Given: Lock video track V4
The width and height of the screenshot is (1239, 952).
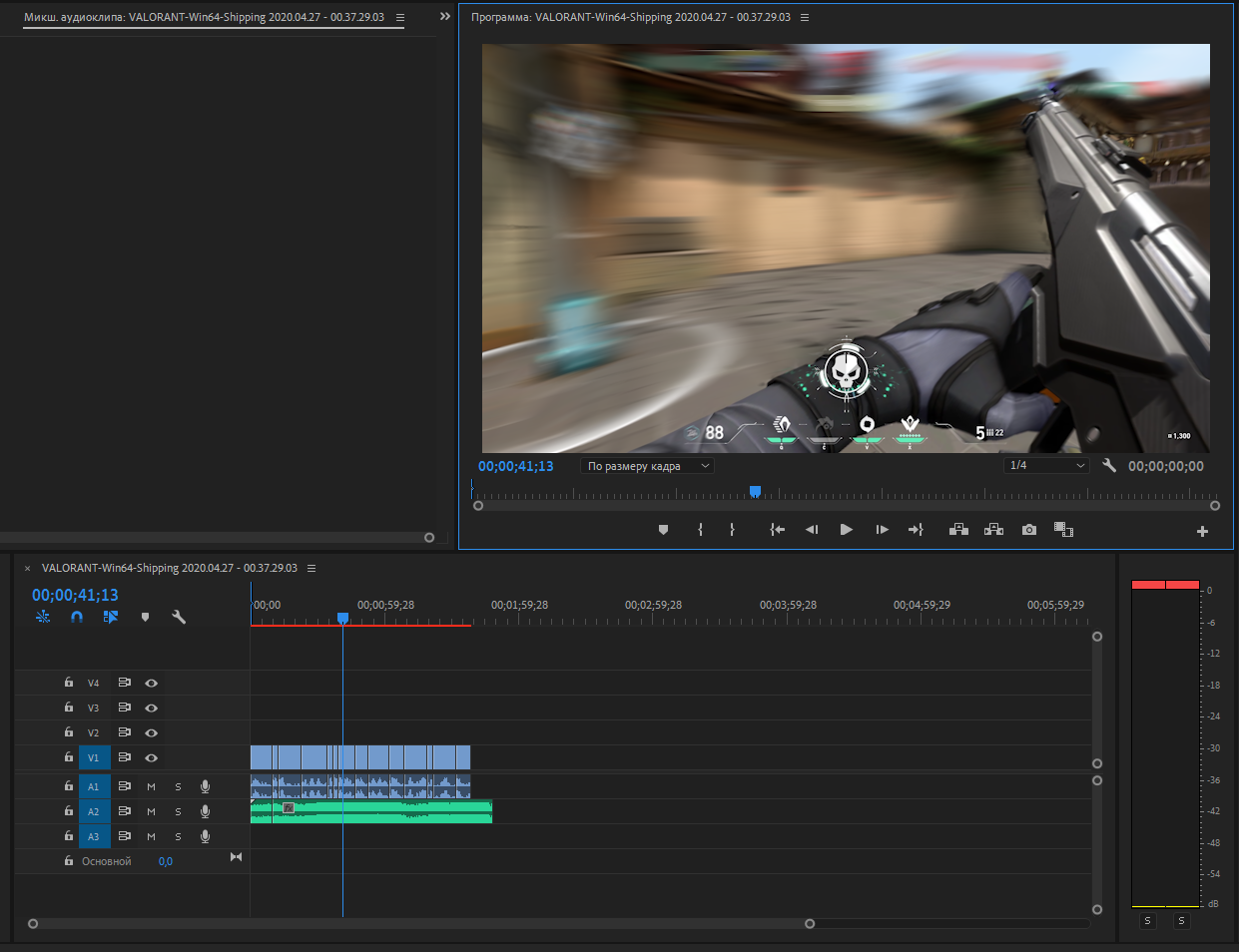Looking at the screenshot, I should tap(69, 683).
